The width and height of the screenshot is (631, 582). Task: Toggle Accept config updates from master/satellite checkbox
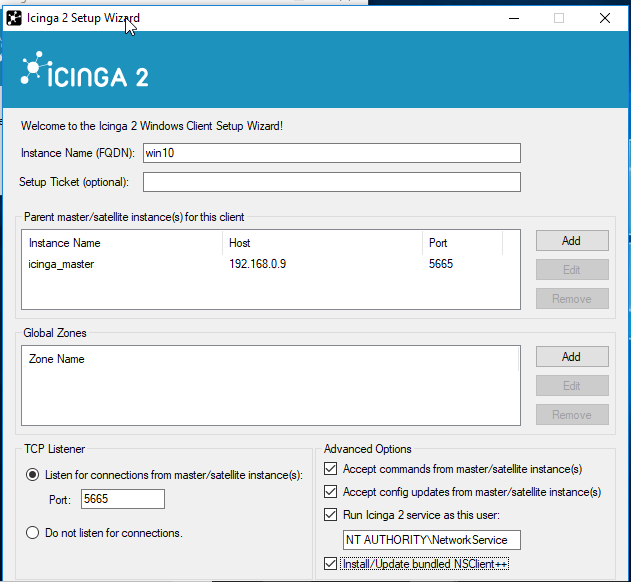coord(330,492)
